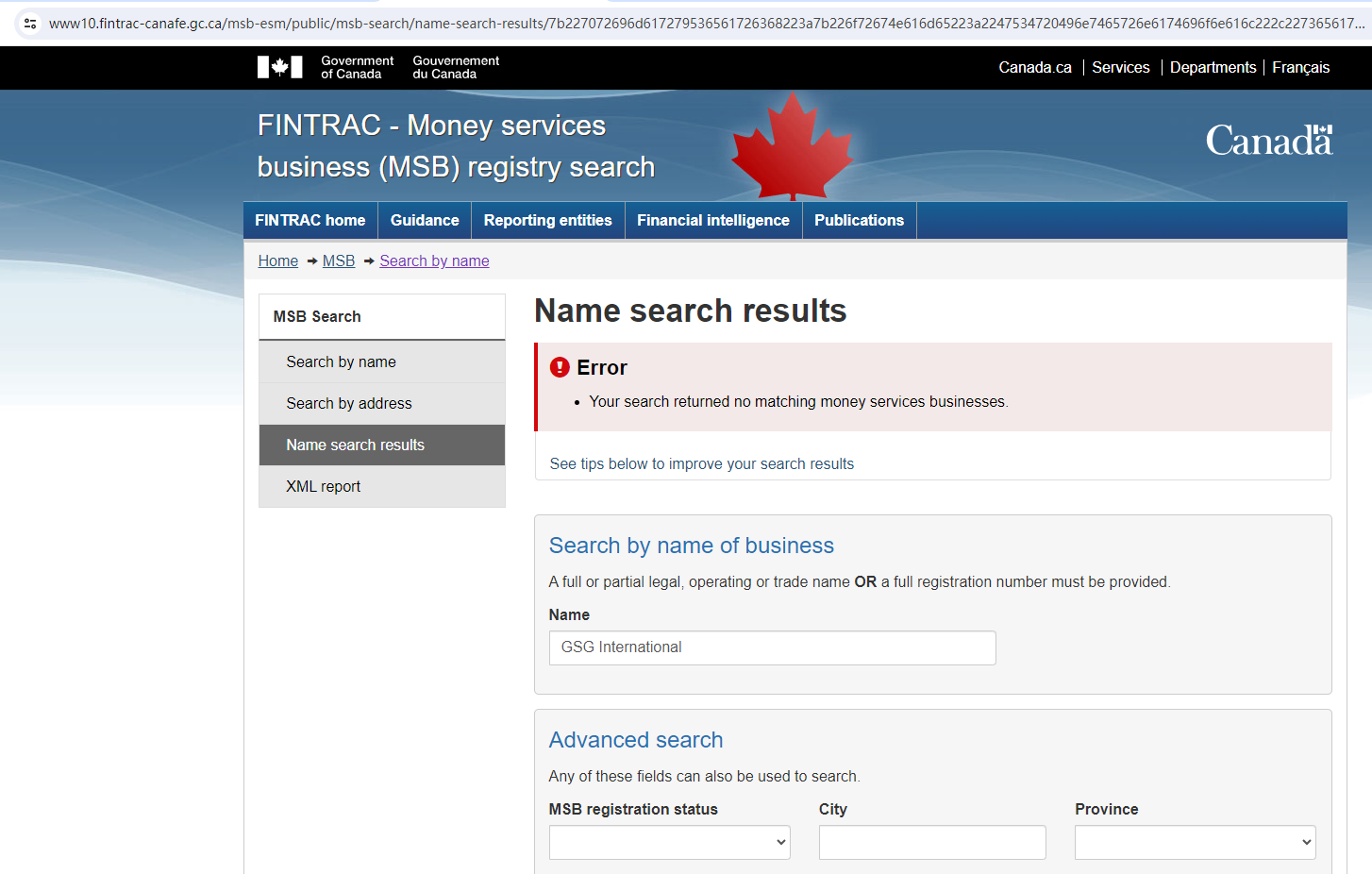The height and width of the screenshot is (874, 1372).
Task: Open the Publications navigation tab
Action: coord(859,220)
